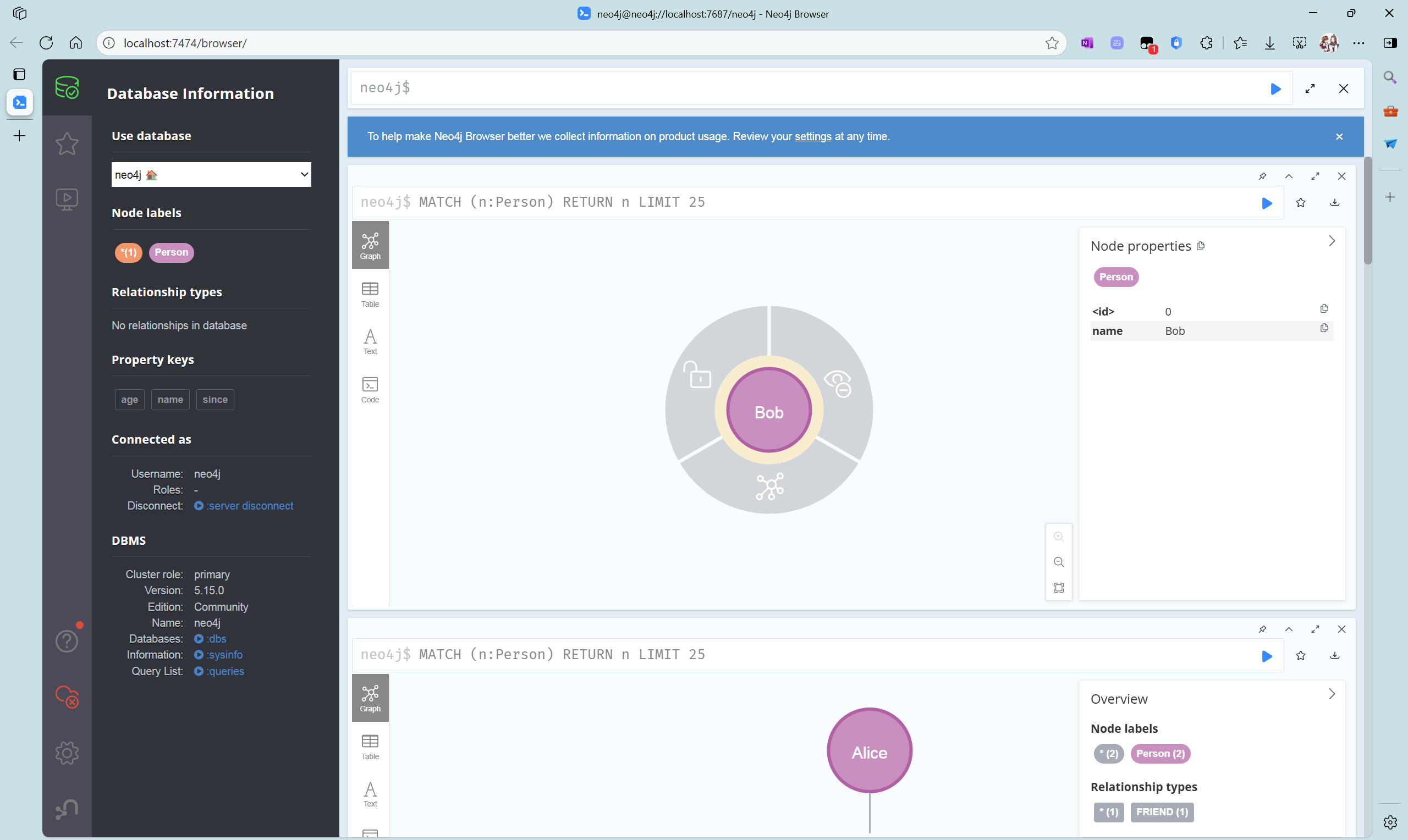
Task: Open the Use database dropdown
Action: click(211, 174)
